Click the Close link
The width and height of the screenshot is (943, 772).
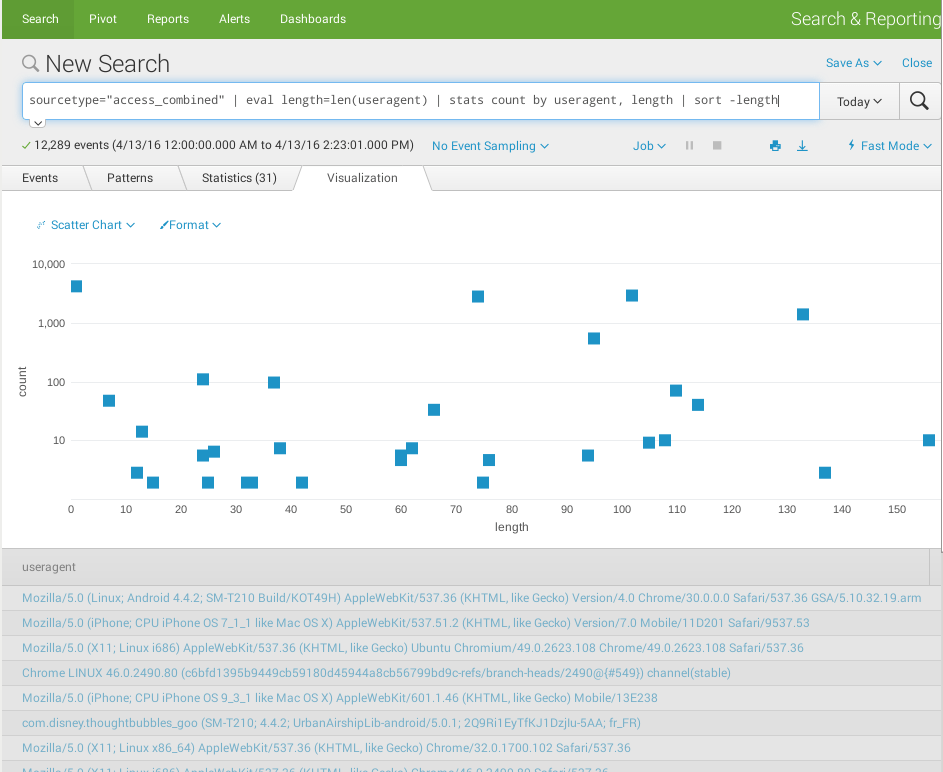click(916, 63)
